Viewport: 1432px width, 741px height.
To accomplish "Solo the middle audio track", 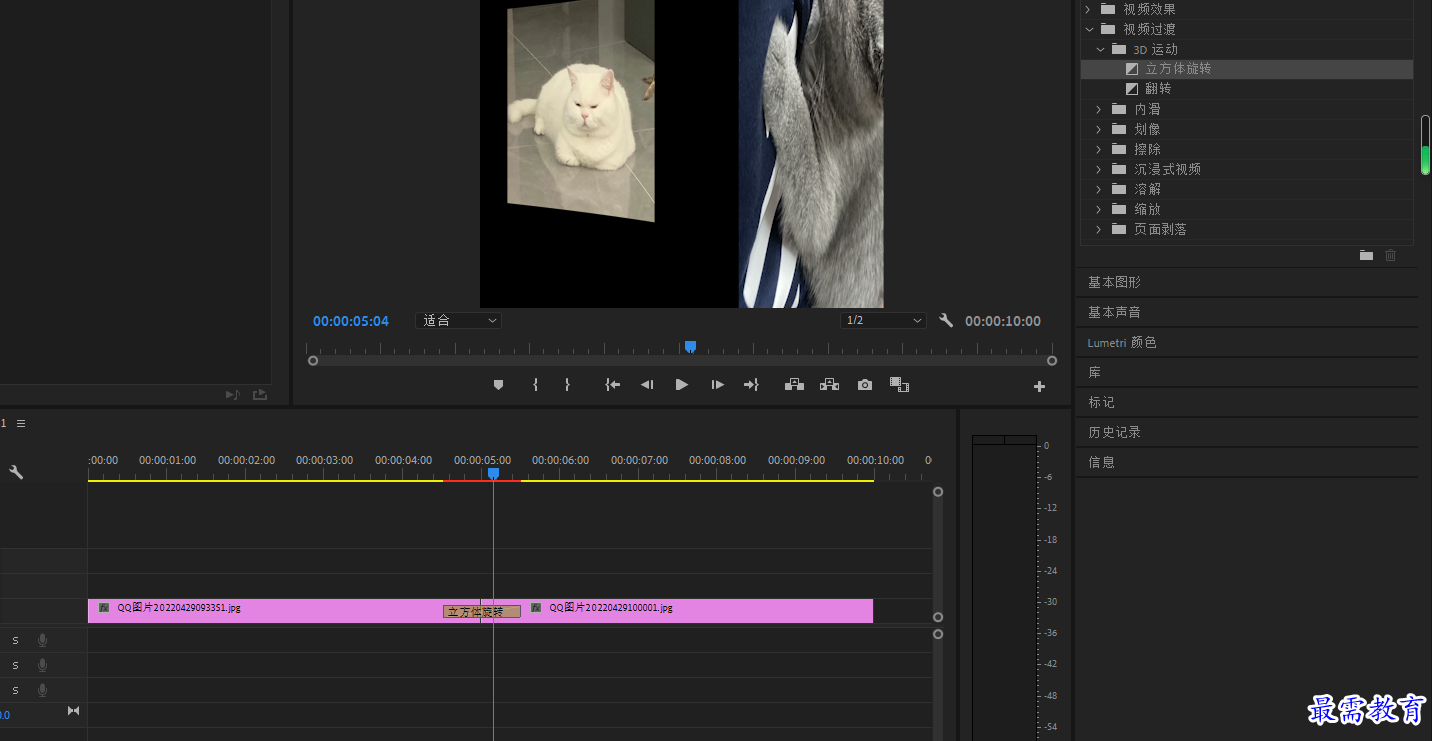I will point(15,665).
